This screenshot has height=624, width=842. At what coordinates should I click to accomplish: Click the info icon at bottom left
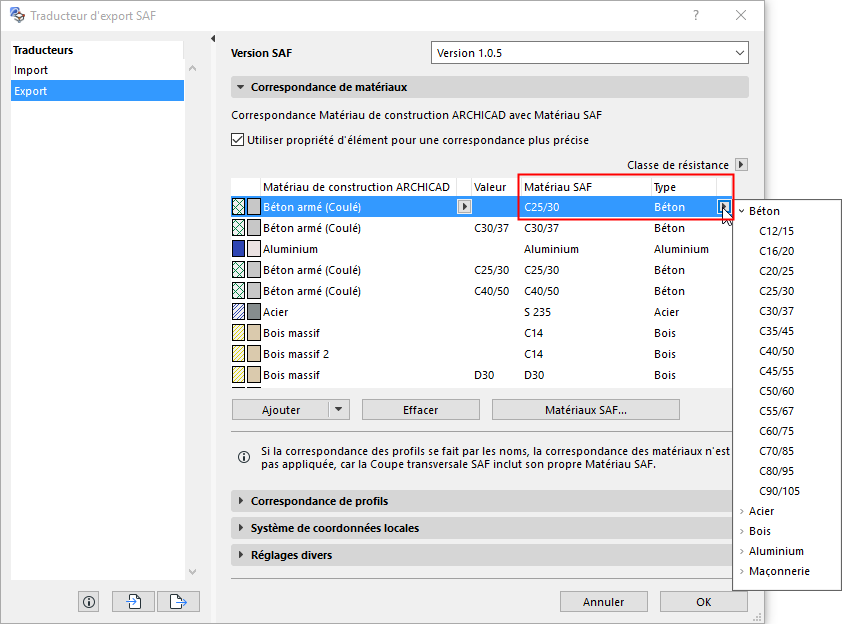tap(89, 602)
